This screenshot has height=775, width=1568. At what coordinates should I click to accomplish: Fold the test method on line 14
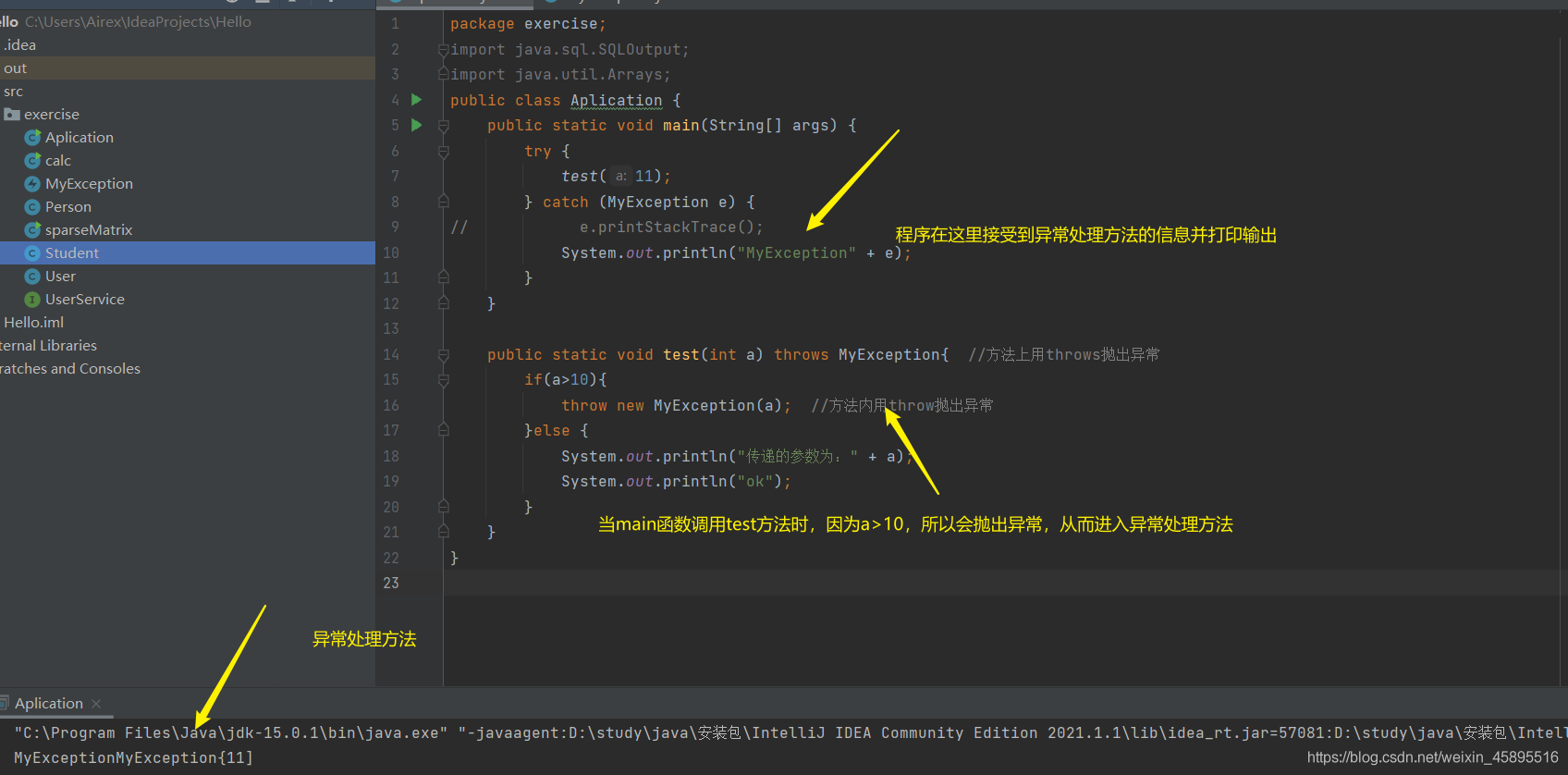[x=444, y=354]
